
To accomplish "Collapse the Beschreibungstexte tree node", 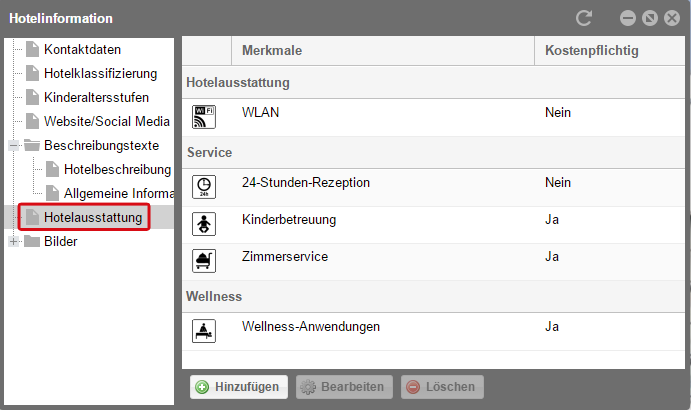I will (x=14, y=145).
